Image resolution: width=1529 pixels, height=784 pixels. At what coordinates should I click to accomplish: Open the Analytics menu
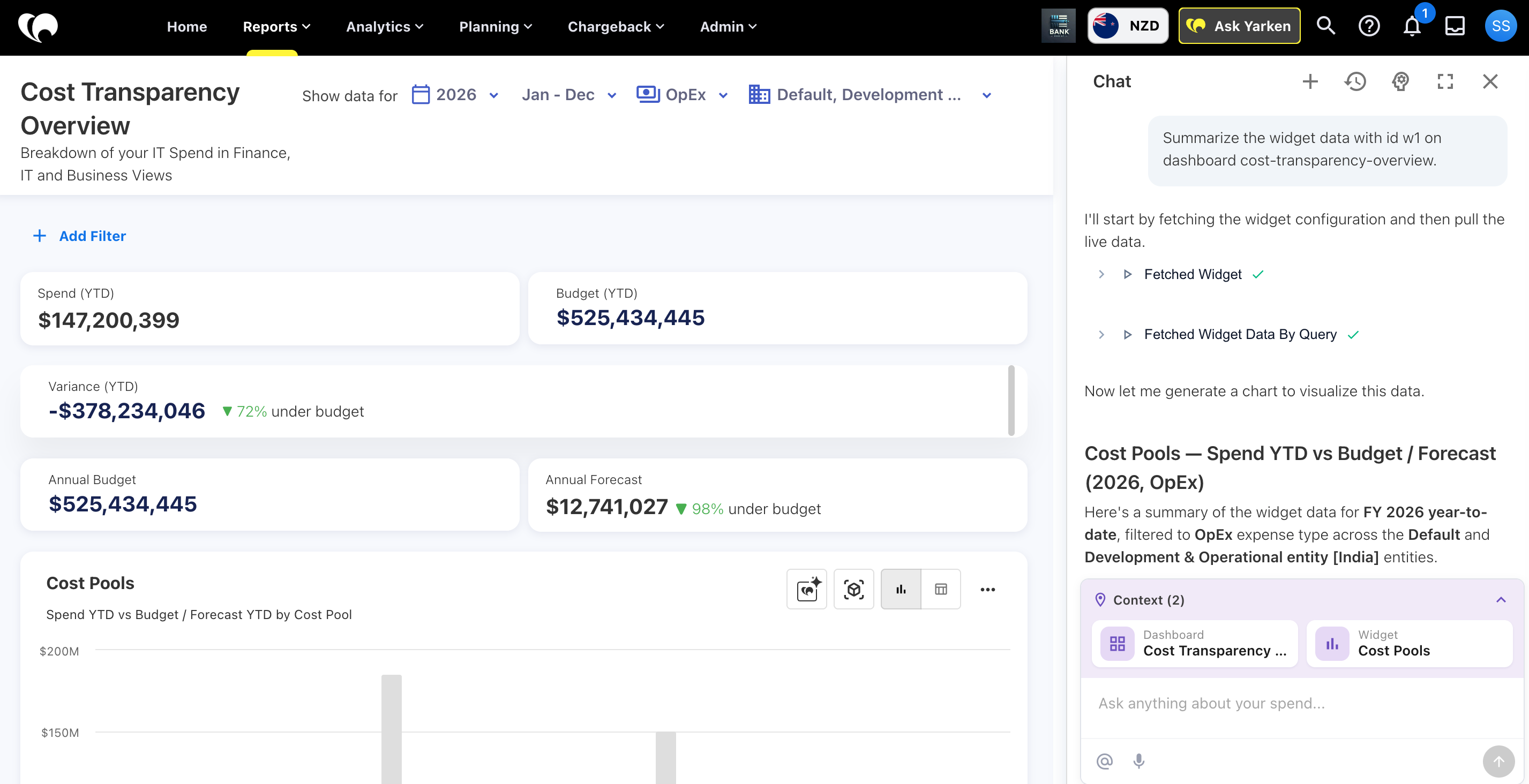pos(385,27)
